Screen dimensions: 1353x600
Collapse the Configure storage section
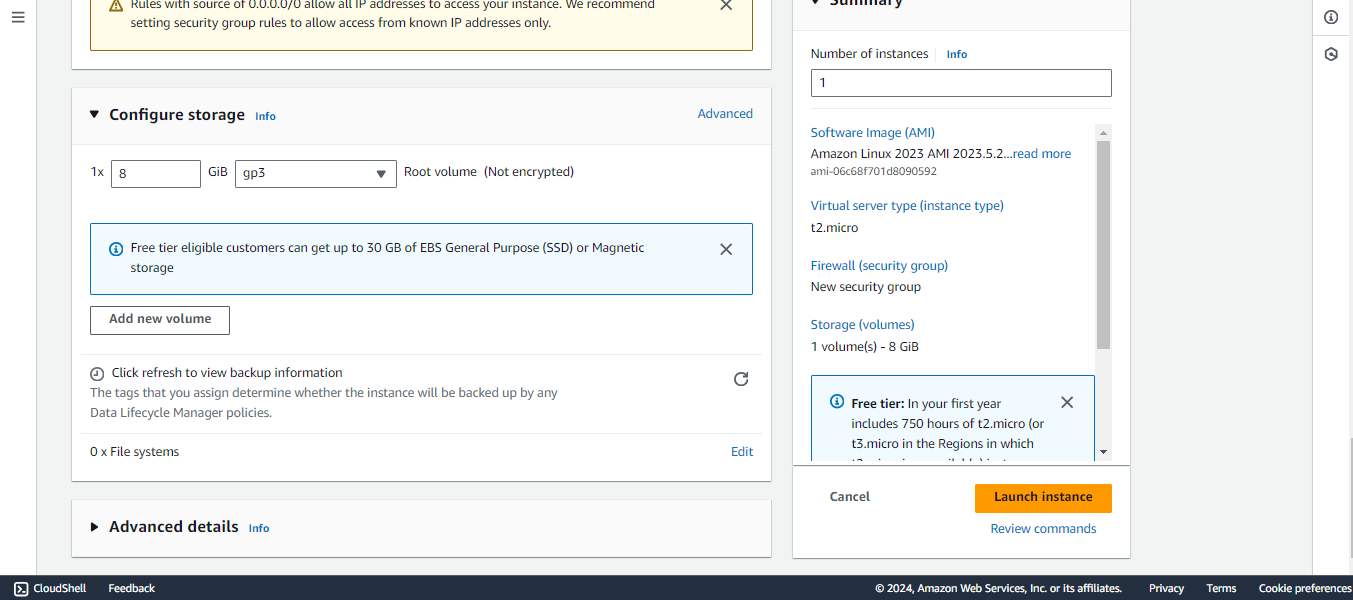click(93, 114)
